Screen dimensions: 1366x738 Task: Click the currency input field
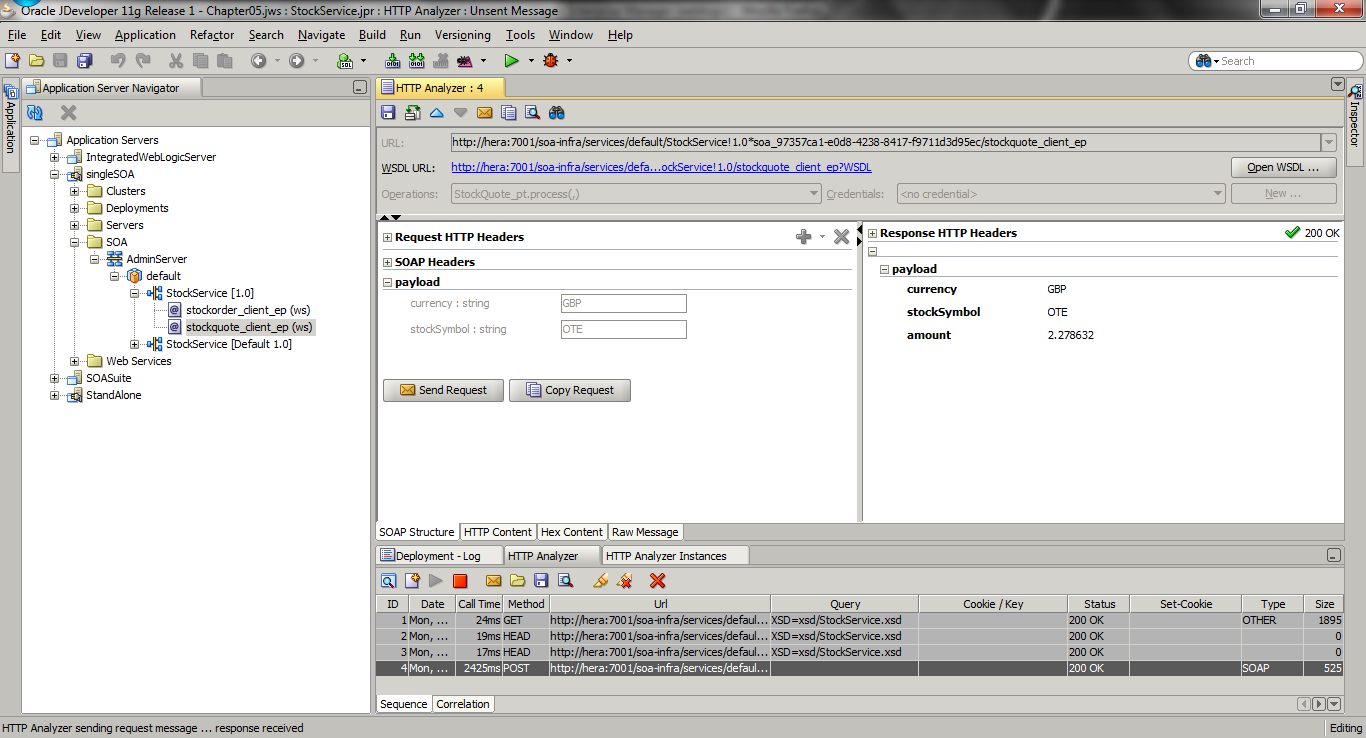click(x=623, y=303)
